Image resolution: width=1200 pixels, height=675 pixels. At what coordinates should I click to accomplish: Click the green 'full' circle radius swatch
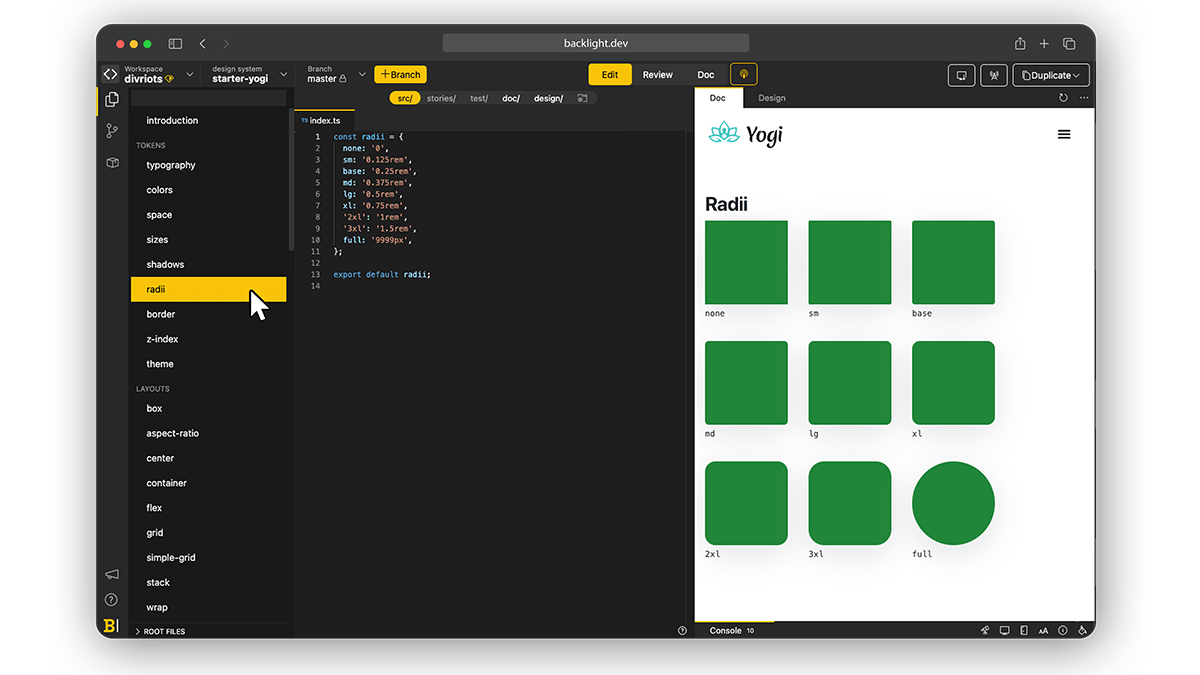(x=953, y=503)
